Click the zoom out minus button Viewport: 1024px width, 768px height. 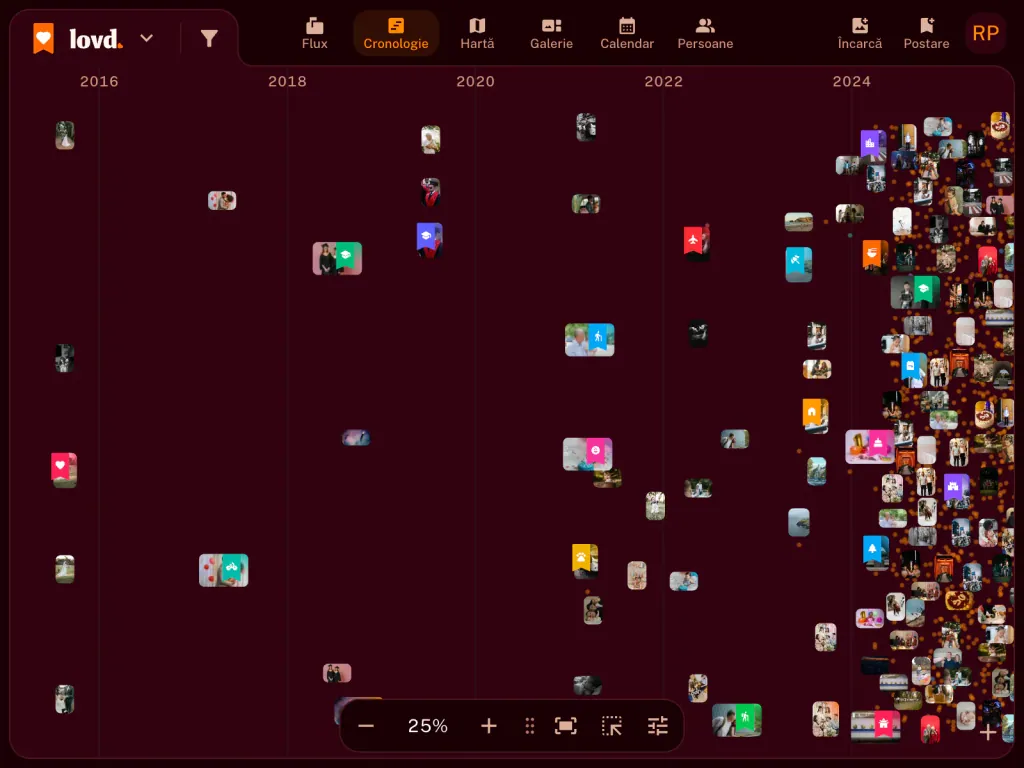coord(366,726)
